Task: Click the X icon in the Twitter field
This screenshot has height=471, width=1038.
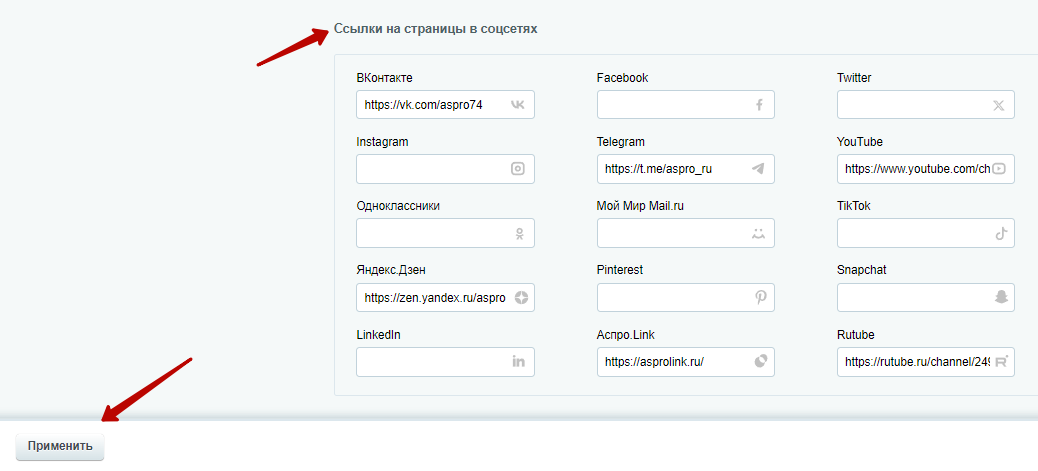Action: click(999, 105)
